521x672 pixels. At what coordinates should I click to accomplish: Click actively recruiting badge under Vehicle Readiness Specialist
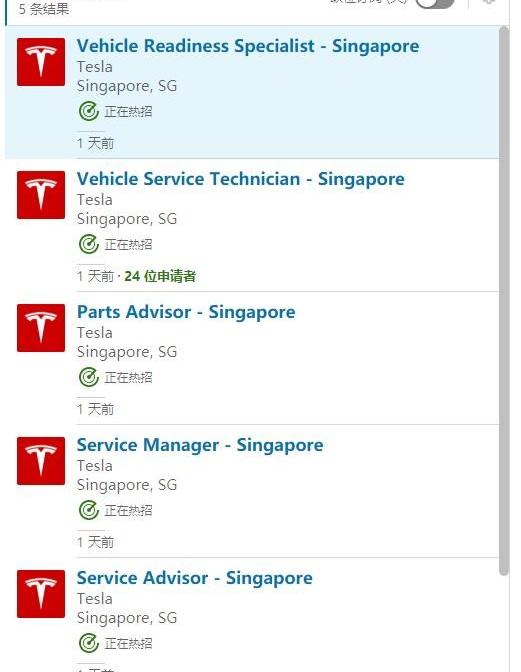115,111
